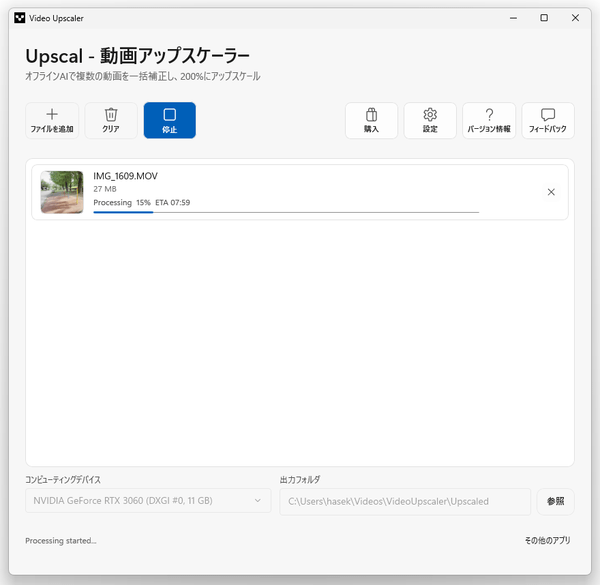Viewport: 600px width, 585px height.
Task: Click the IMG_1609.MOV processing progress bar
Action: click(x=286, y=212)
